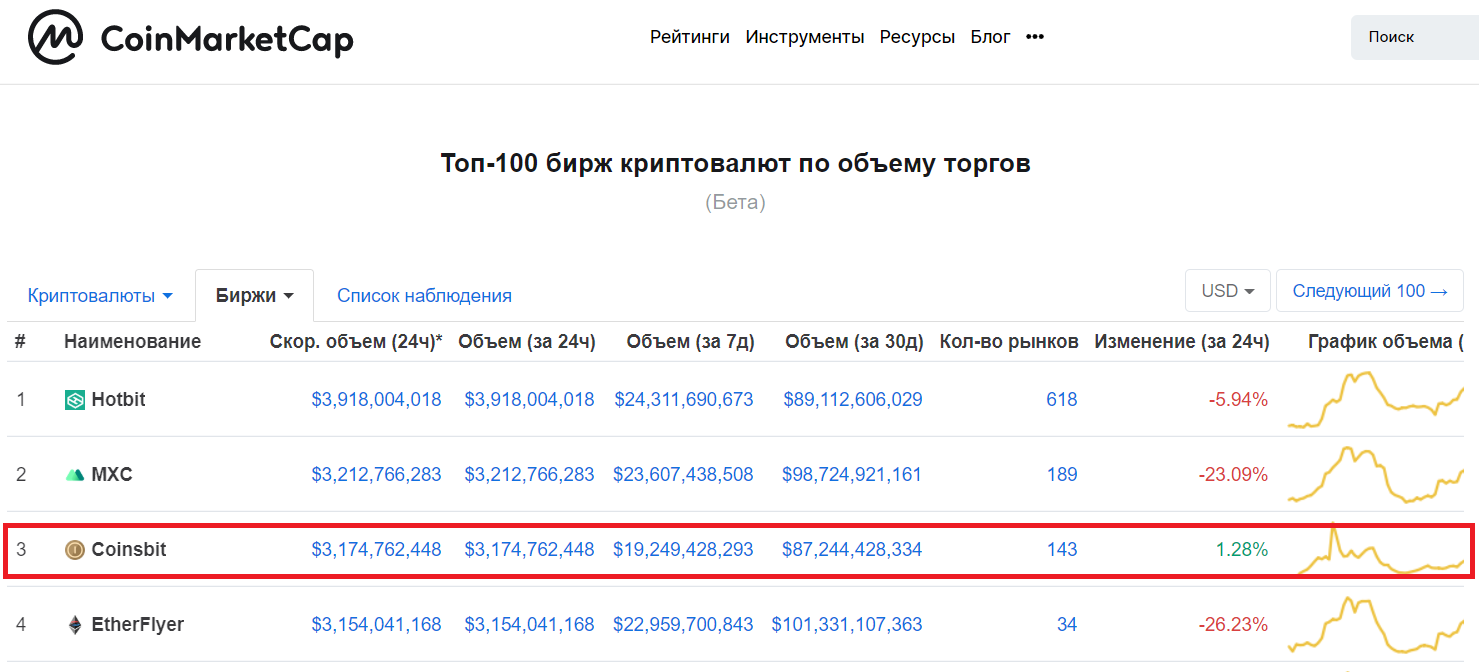Switch to the Список наблюдения tab
Image resolution: width=1479 pixels, height=672 pixels.
coord(424,296)
